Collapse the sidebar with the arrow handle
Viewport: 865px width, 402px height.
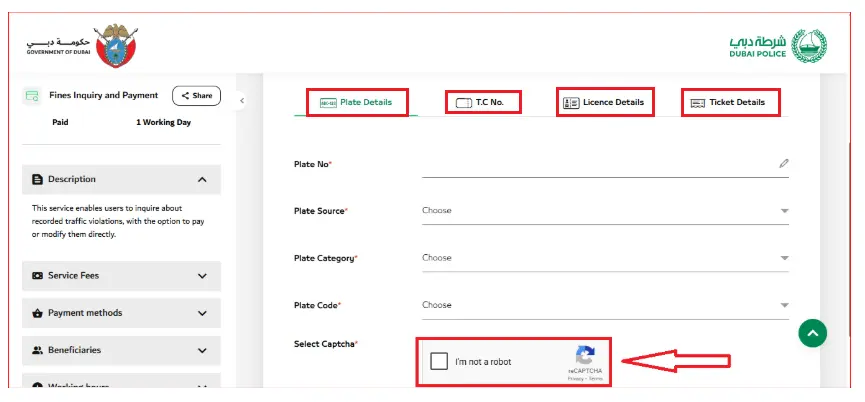pyautogui.click(x=242, y=100)
